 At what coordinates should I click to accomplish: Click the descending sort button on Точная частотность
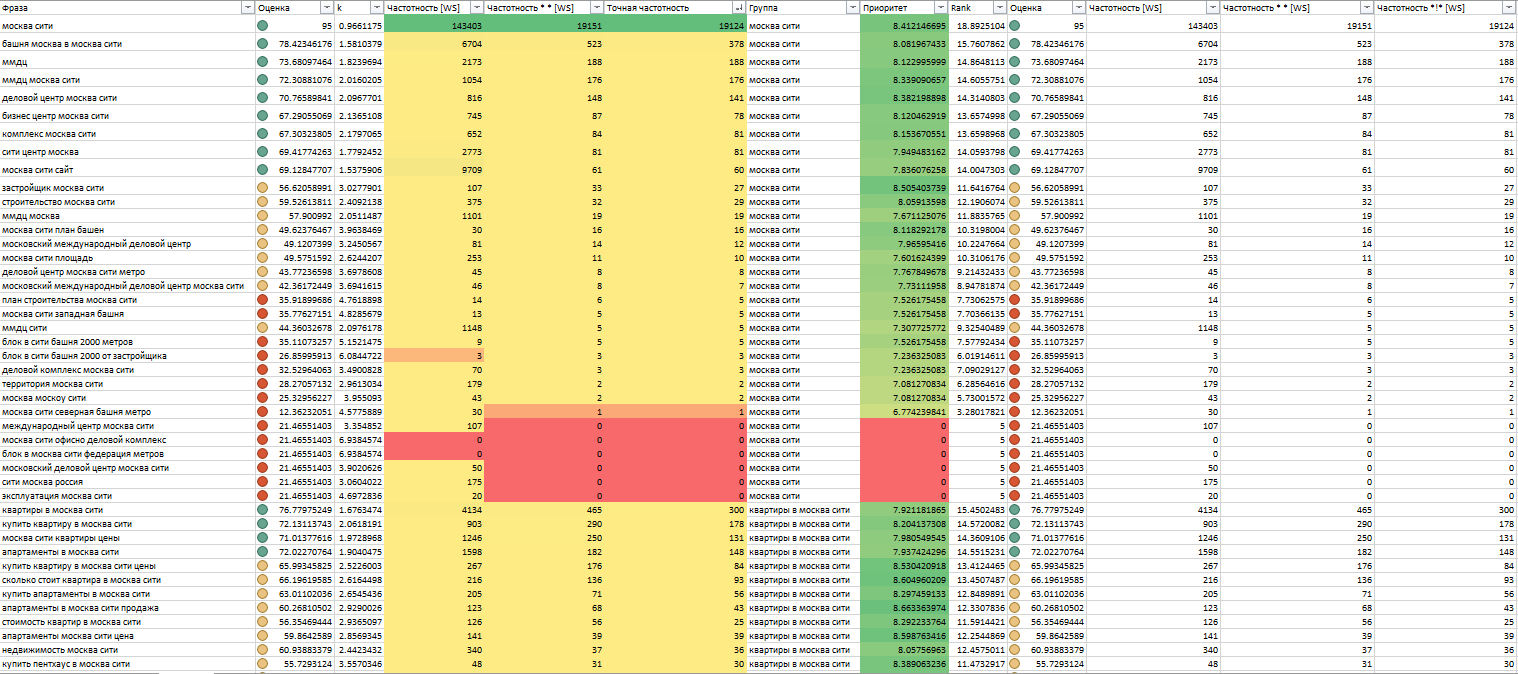point(739,7)
